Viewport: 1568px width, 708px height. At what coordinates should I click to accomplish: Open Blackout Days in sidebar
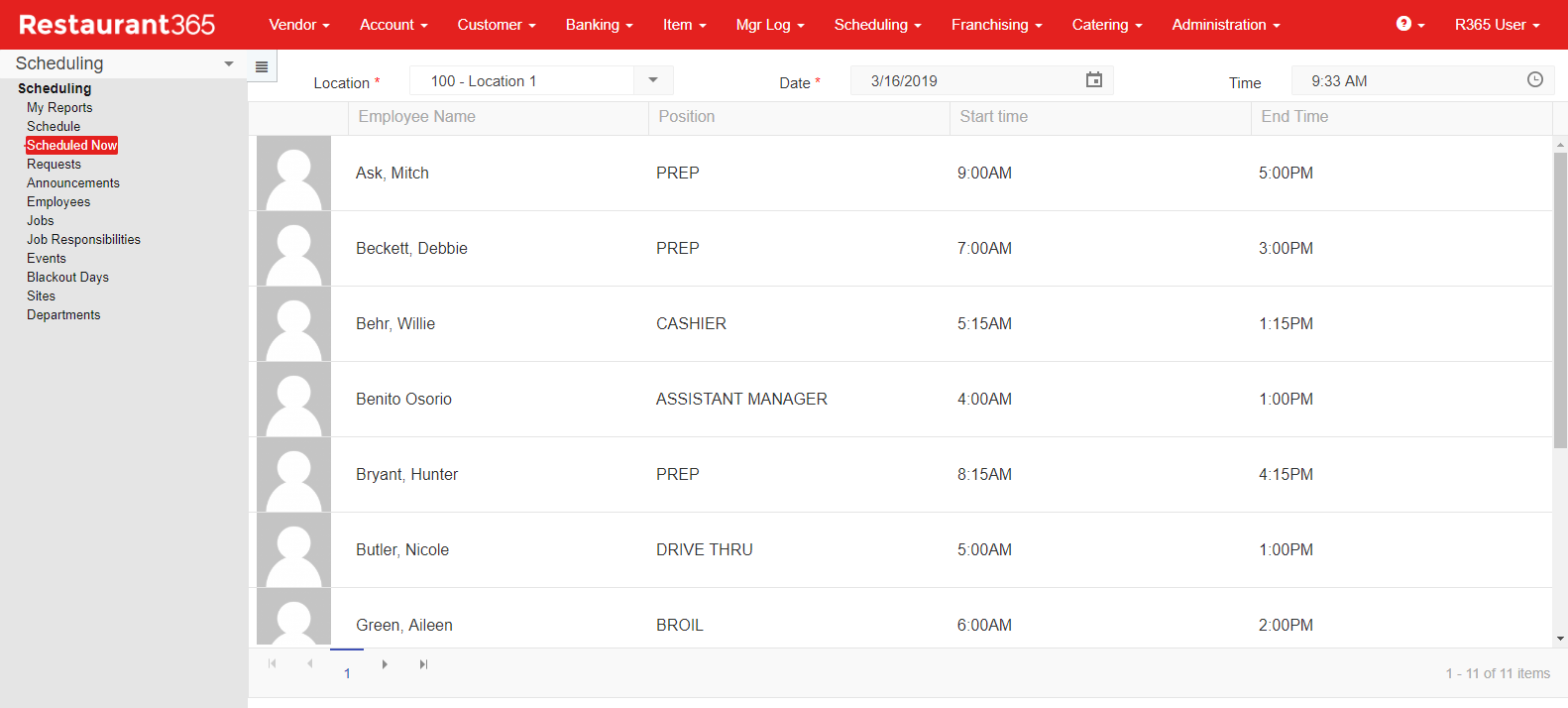[x=67, y=277]
